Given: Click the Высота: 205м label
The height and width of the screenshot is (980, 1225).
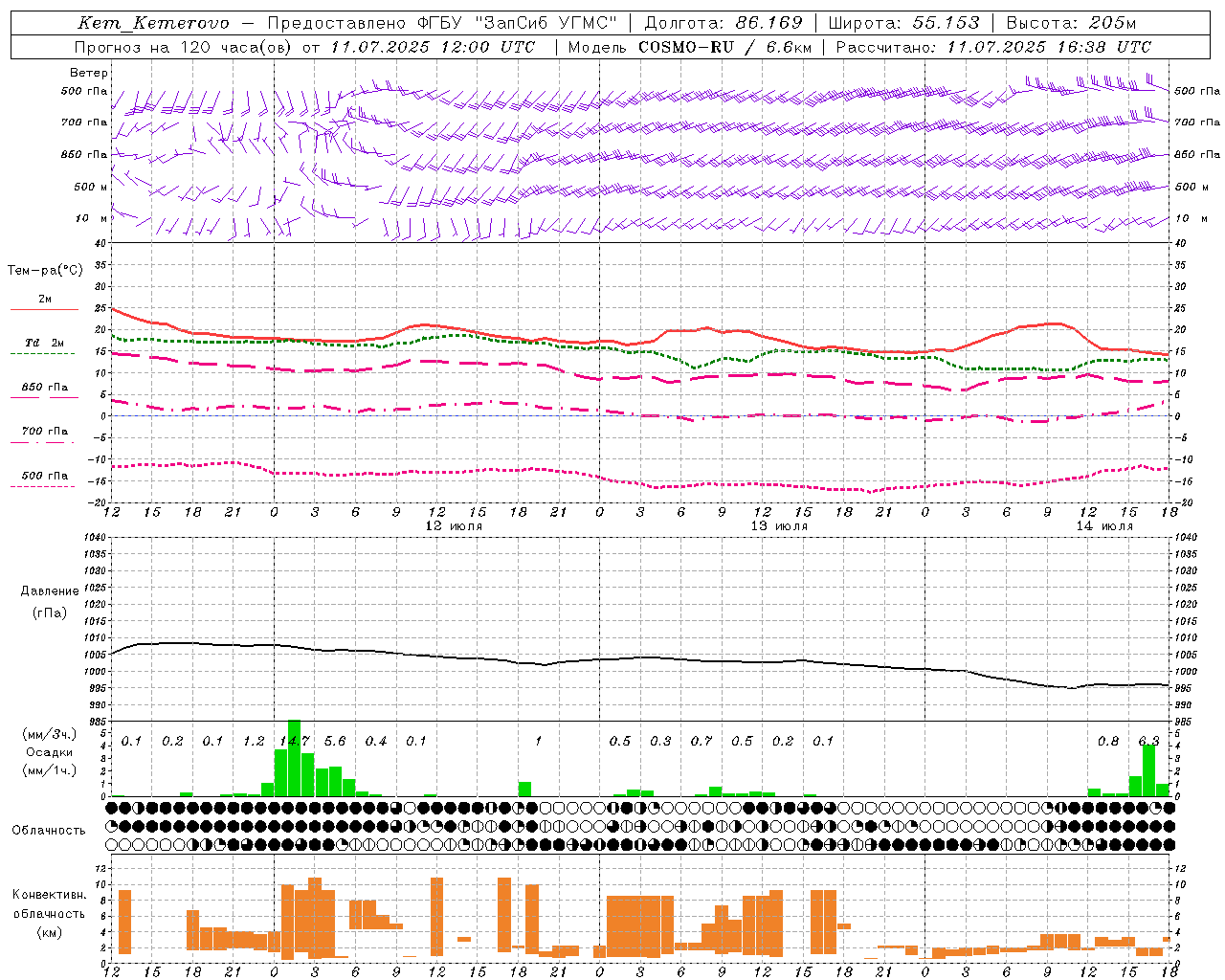Looking at the screenshot, I should tap(1071, 23).
